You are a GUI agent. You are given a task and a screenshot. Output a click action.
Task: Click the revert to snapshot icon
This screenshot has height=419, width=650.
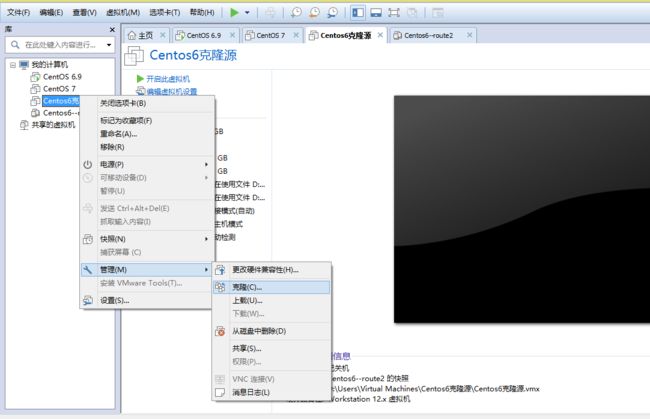[x=314, y=12]
